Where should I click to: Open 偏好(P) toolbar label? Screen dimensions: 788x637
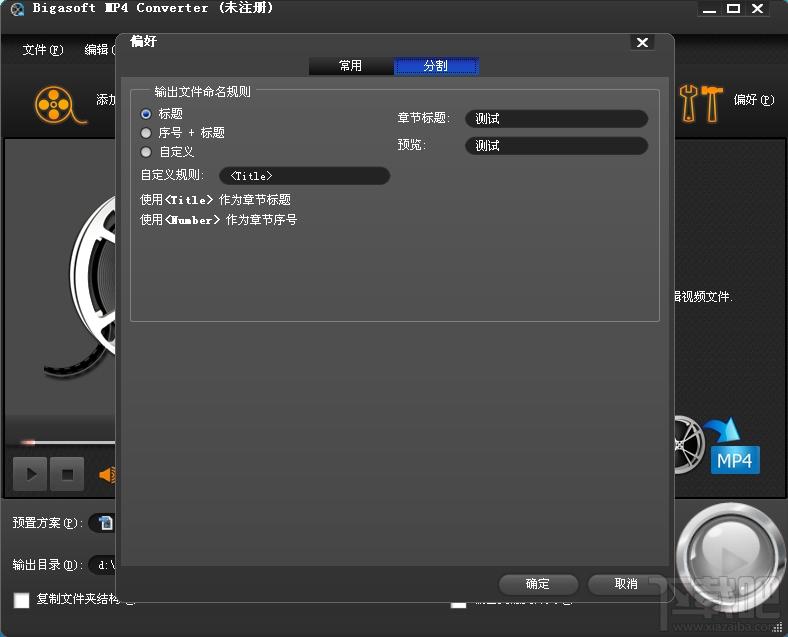click(754, 100)
